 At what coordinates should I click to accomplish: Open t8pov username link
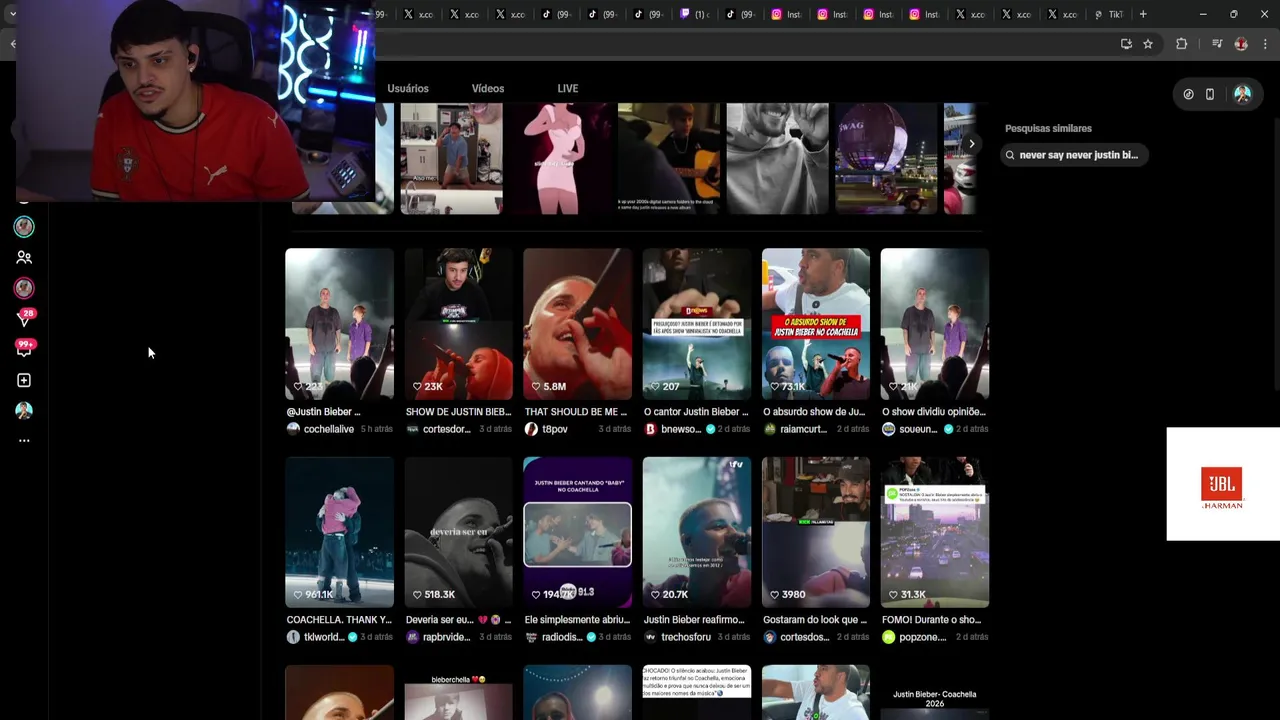pyautogui.click(x=555, y=429)
